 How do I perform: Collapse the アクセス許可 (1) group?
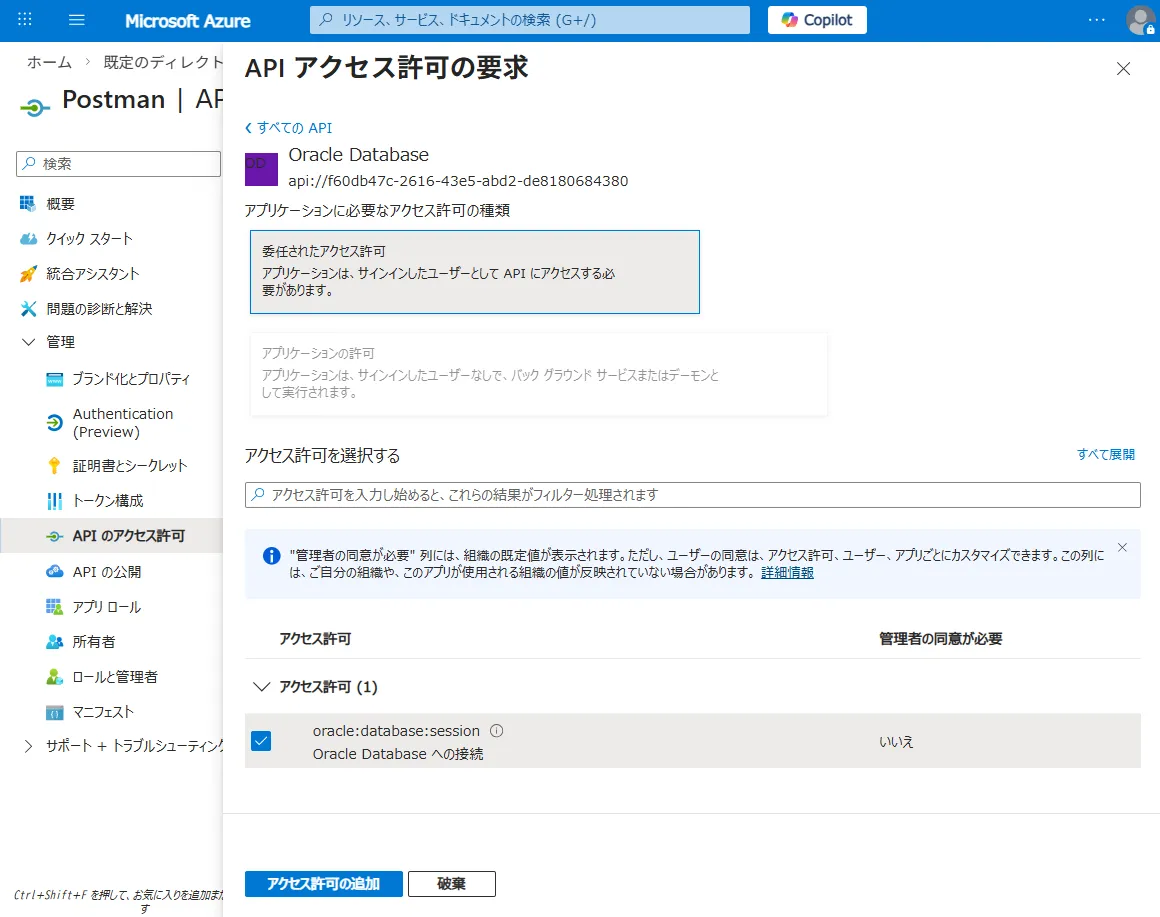coord(262,687)
